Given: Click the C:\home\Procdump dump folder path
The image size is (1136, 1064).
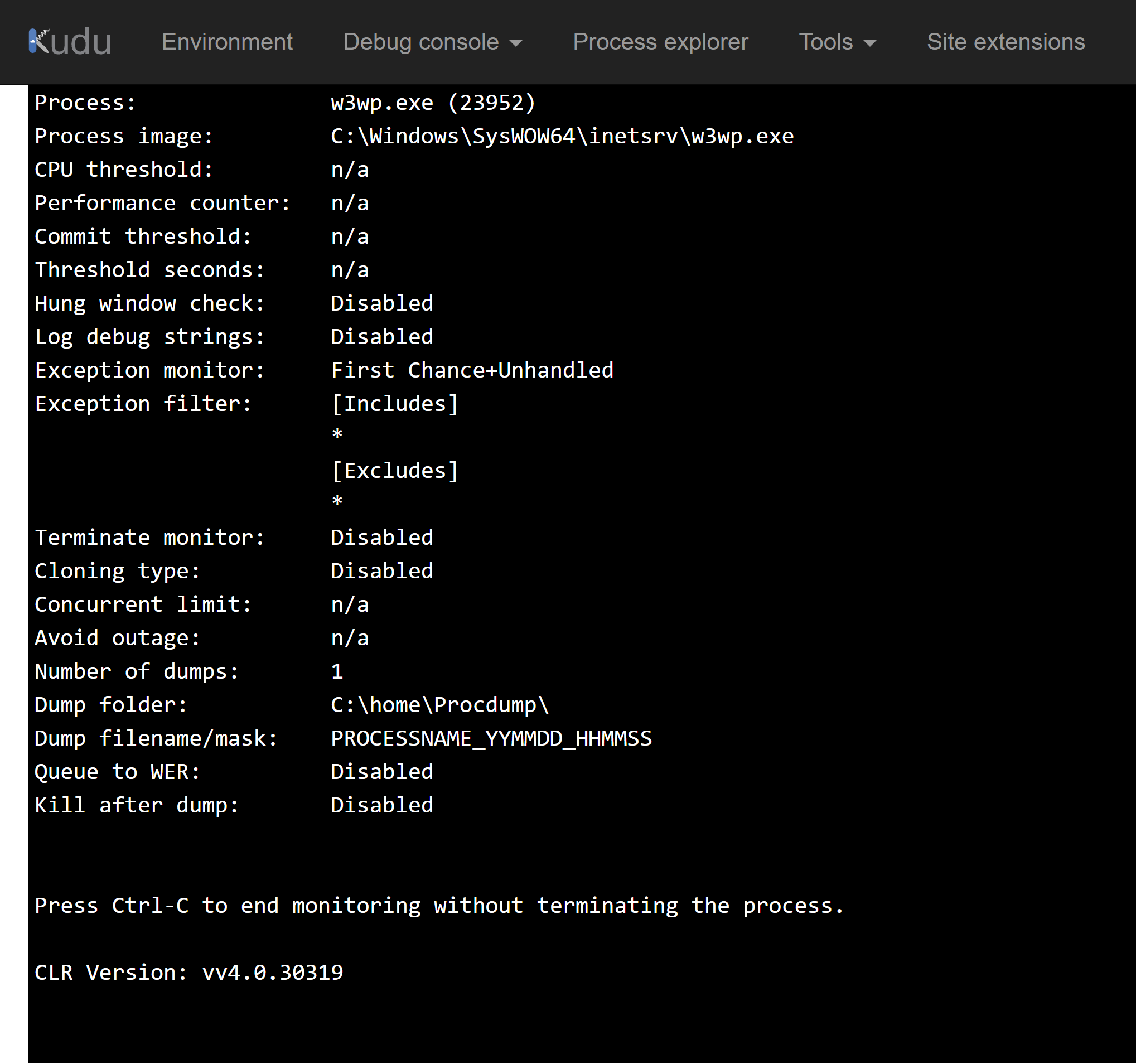Looking at the screenshot, I should pyautogui.click(x=439, y=704).
